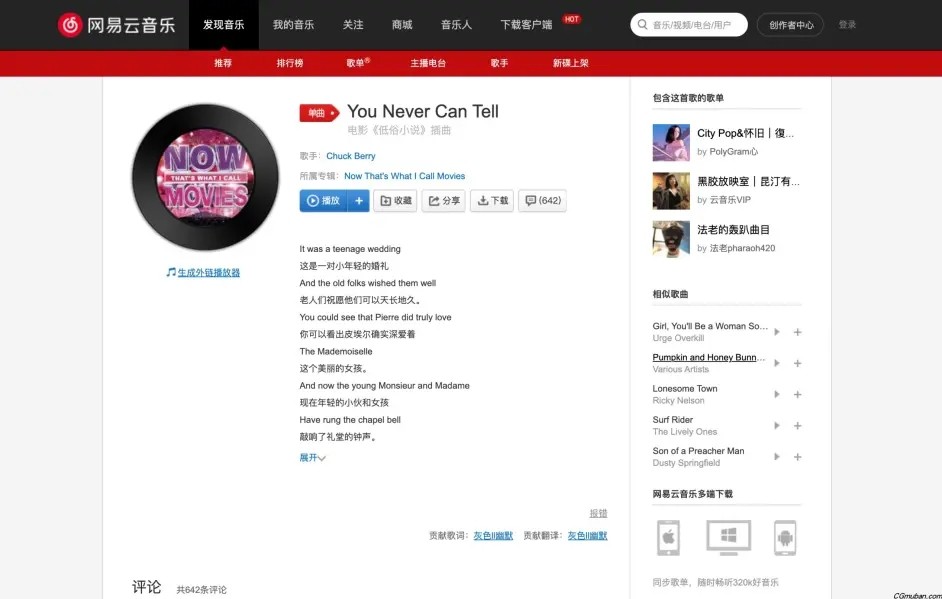The image size is (942, 599).
Task: Expand the lyrics with 展开
Action: pos(312,458)
